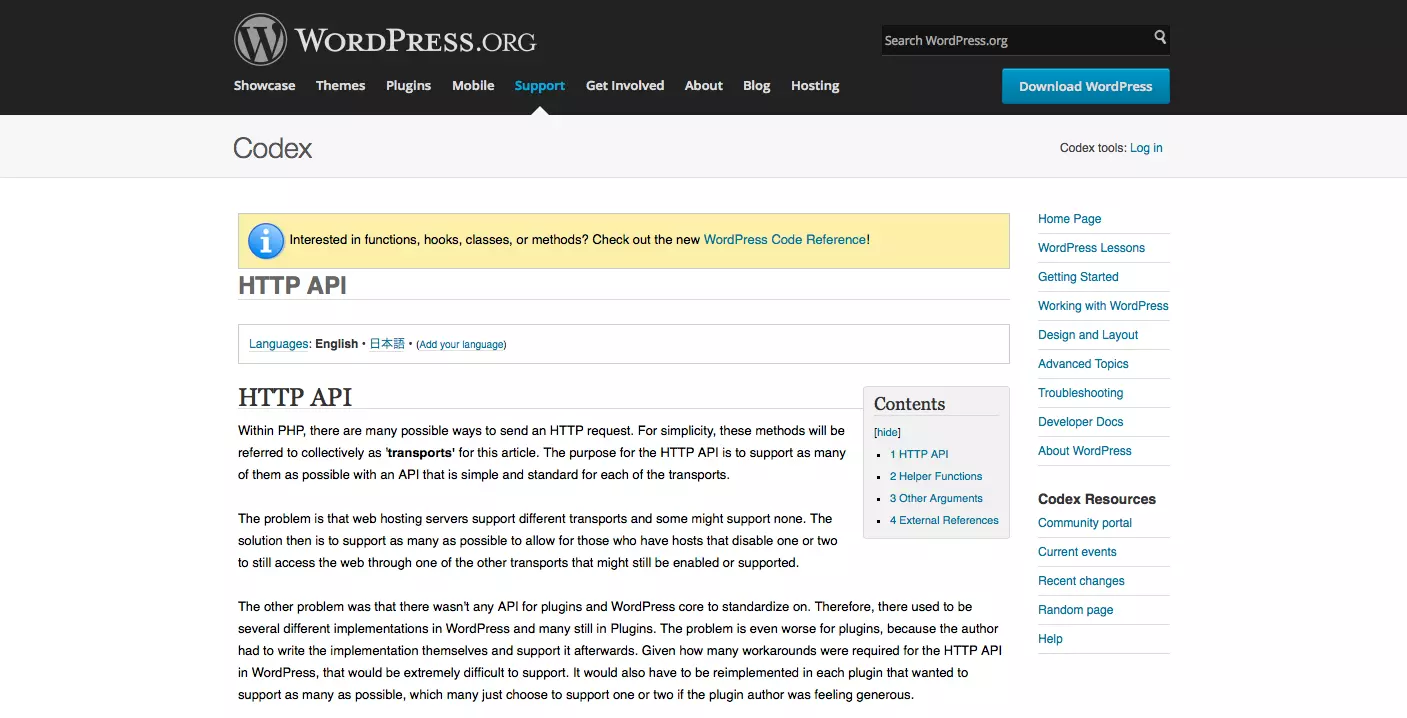Click Add your language link
The width and height of the screenshot is (1407, 718).
[461, 345]
